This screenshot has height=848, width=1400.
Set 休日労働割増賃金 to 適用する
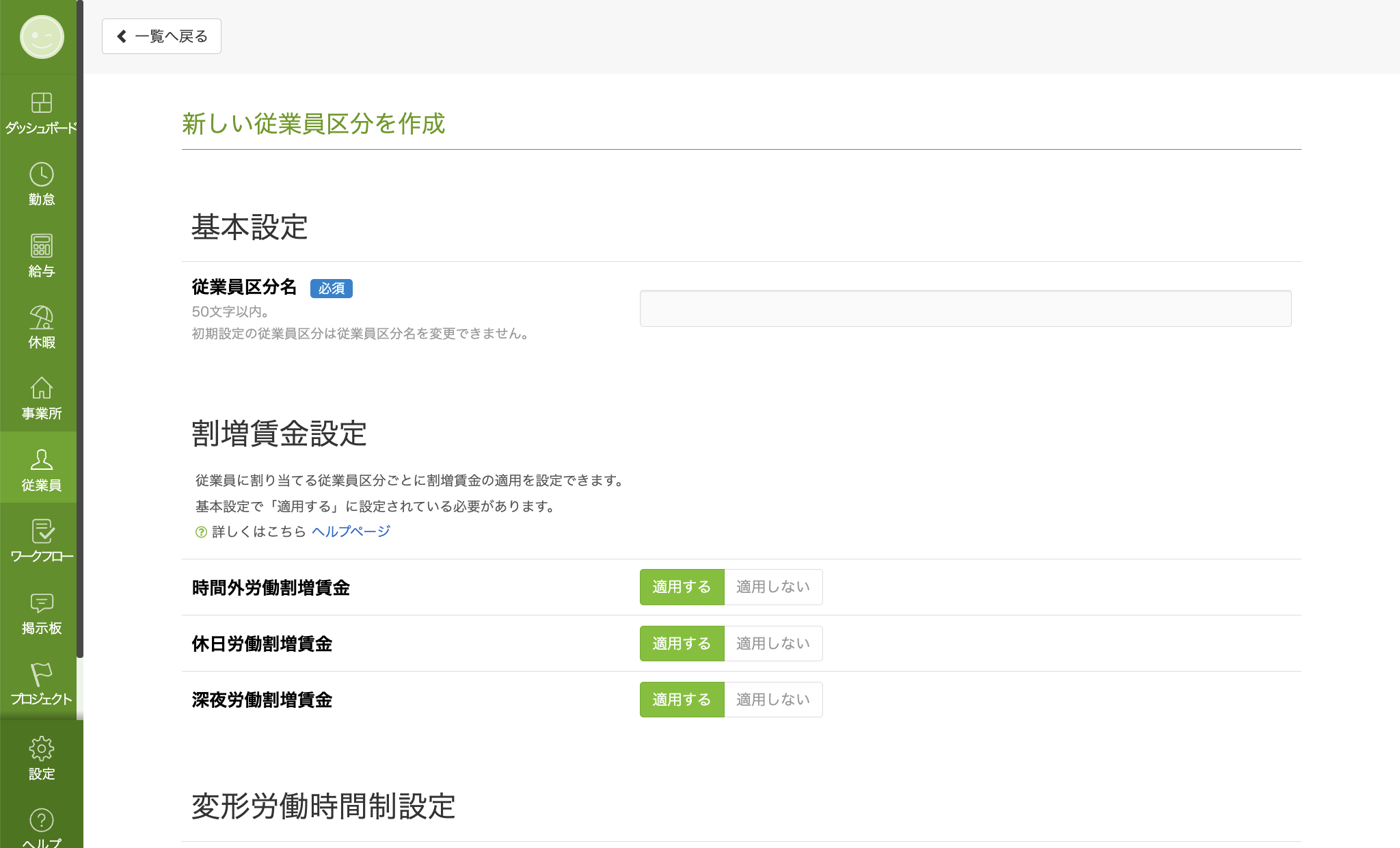point(682,644)
